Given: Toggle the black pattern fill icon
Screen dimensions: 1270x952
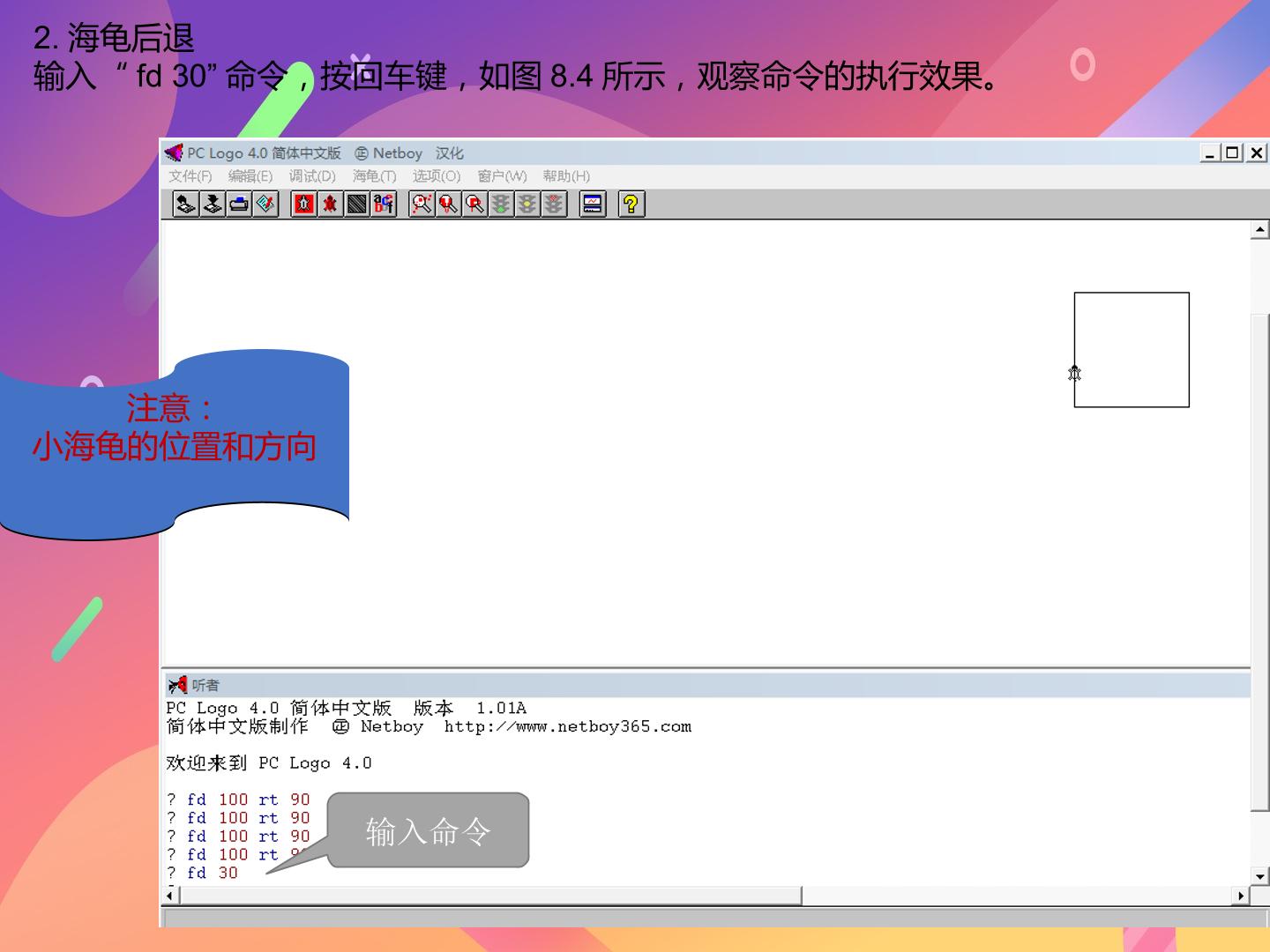Looking at the screenshot, I should (357, 205).
